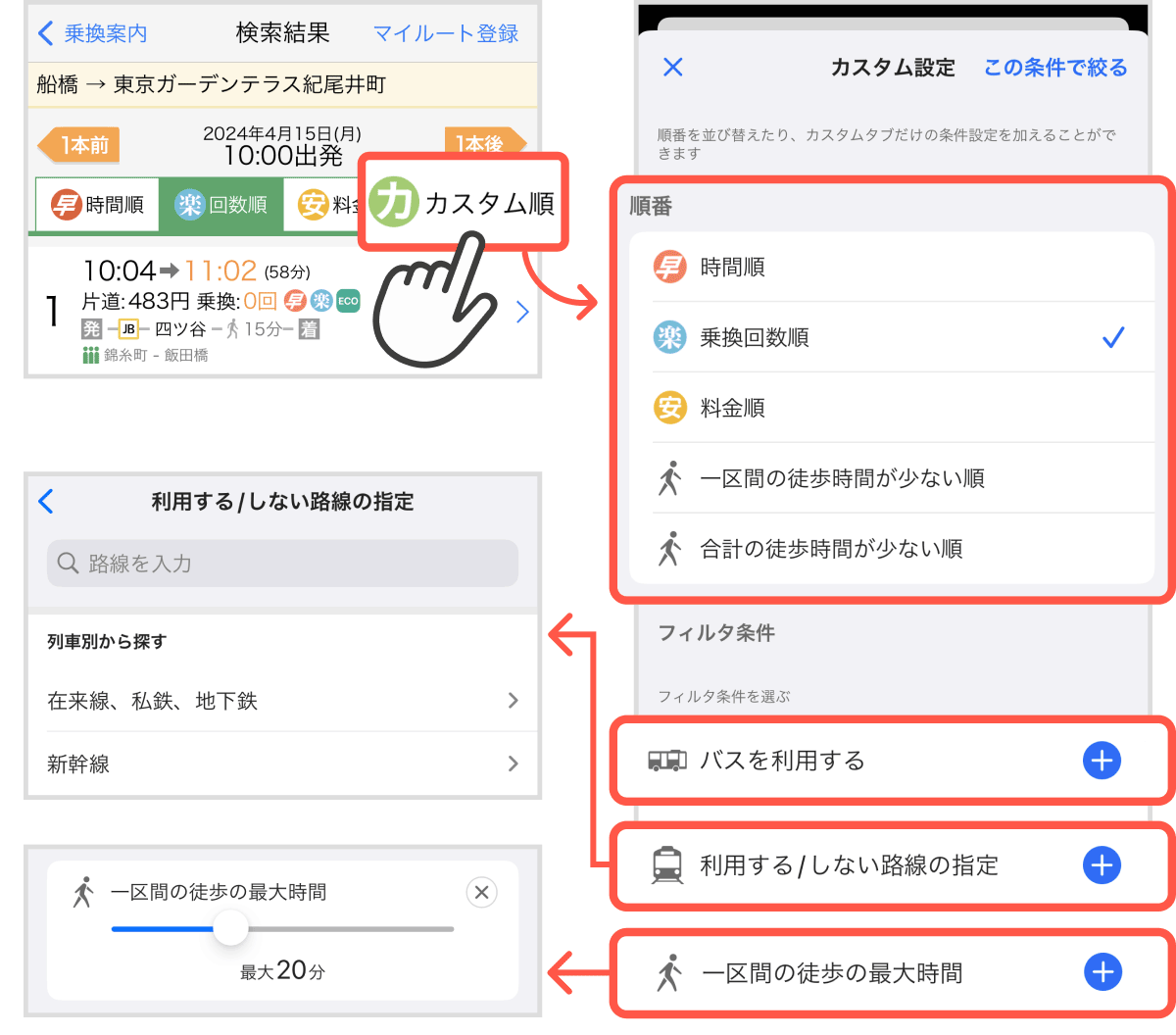
Task: Tap plus icon beside 利用する/しない路線の指定
Action: pos(1102,865)
